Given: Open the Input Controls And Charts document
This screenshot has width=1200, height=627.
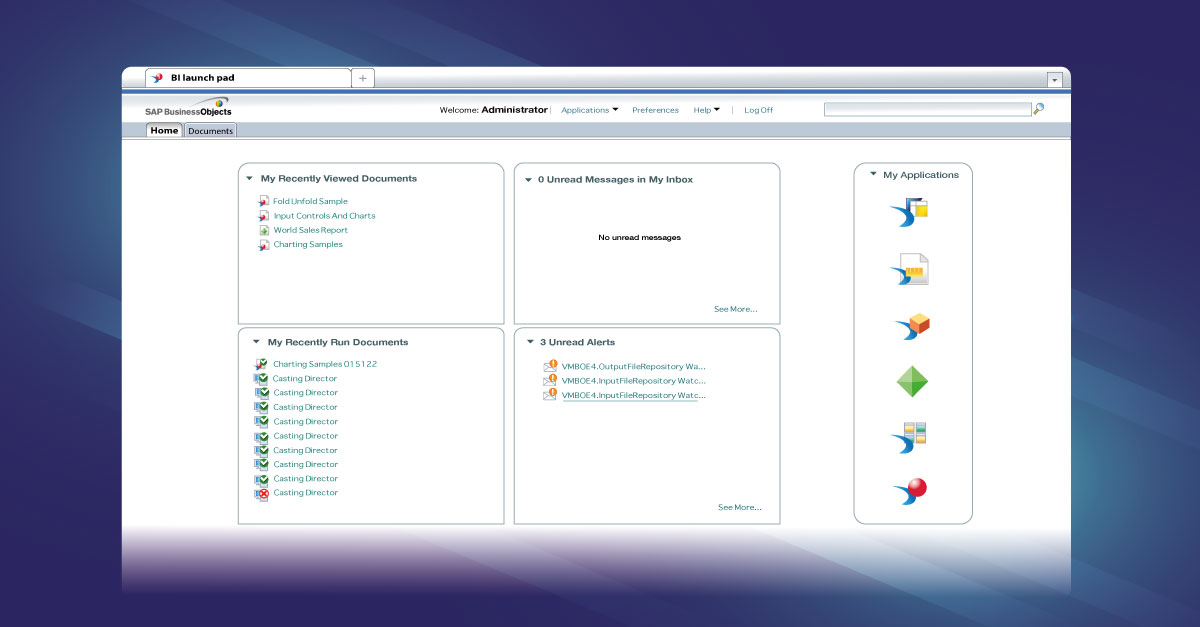Looking at the screenshot, I should 325,216.
